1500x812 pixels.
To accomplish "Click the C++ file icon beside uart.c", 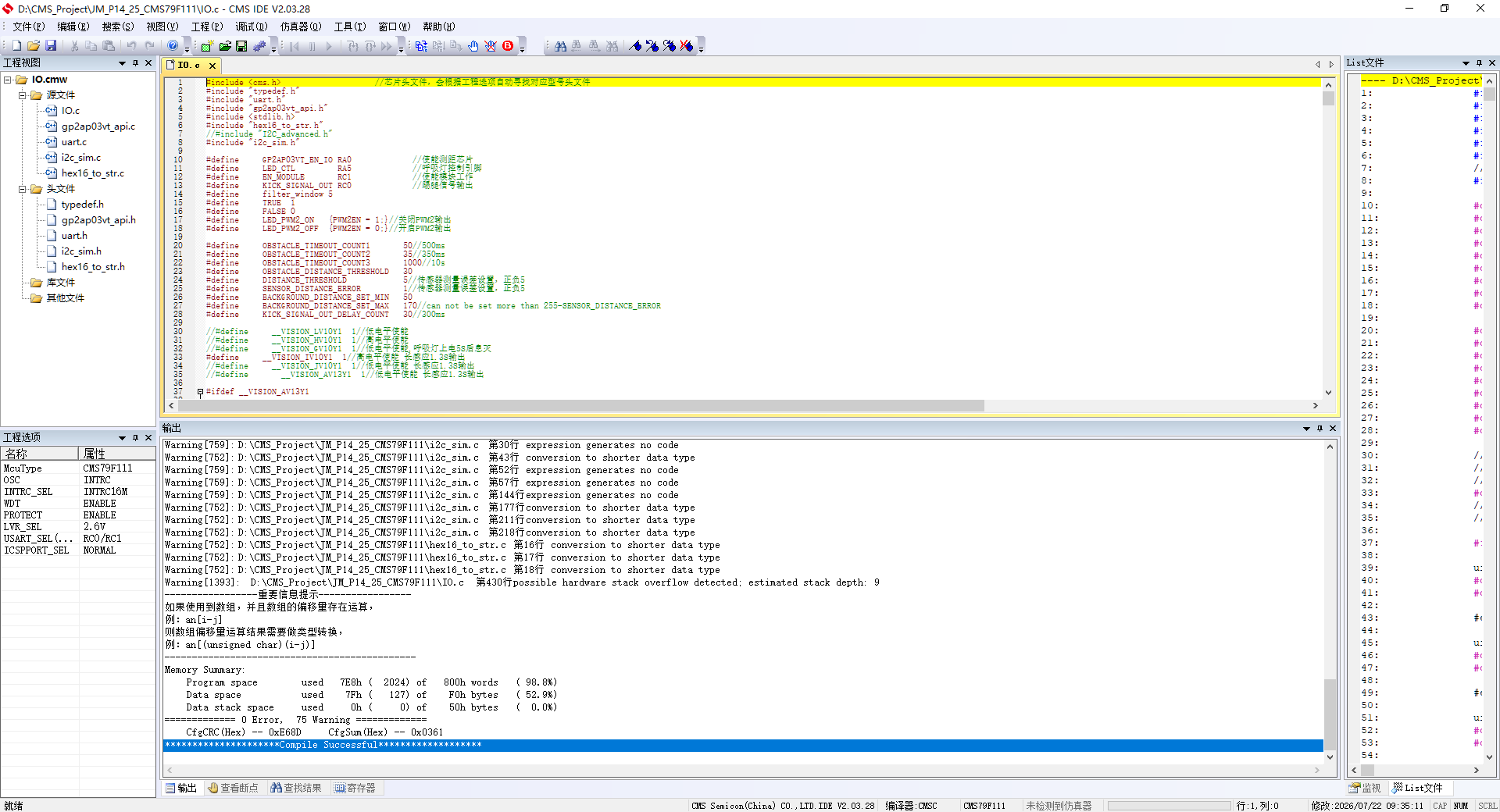I will point(51,142).
